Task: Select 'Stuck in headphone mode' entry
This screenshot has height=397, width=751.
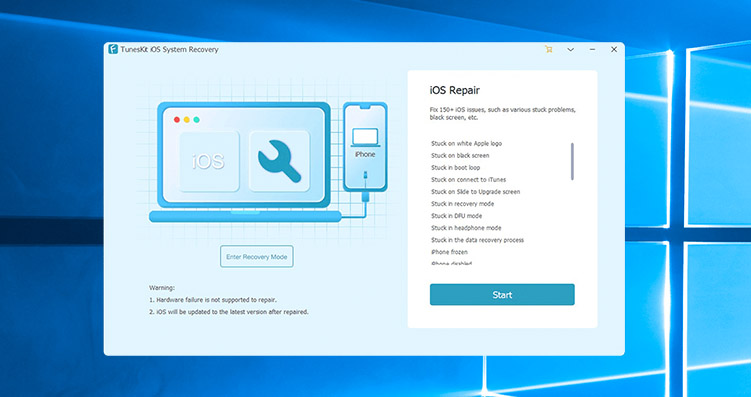Action: click(466, 228)
